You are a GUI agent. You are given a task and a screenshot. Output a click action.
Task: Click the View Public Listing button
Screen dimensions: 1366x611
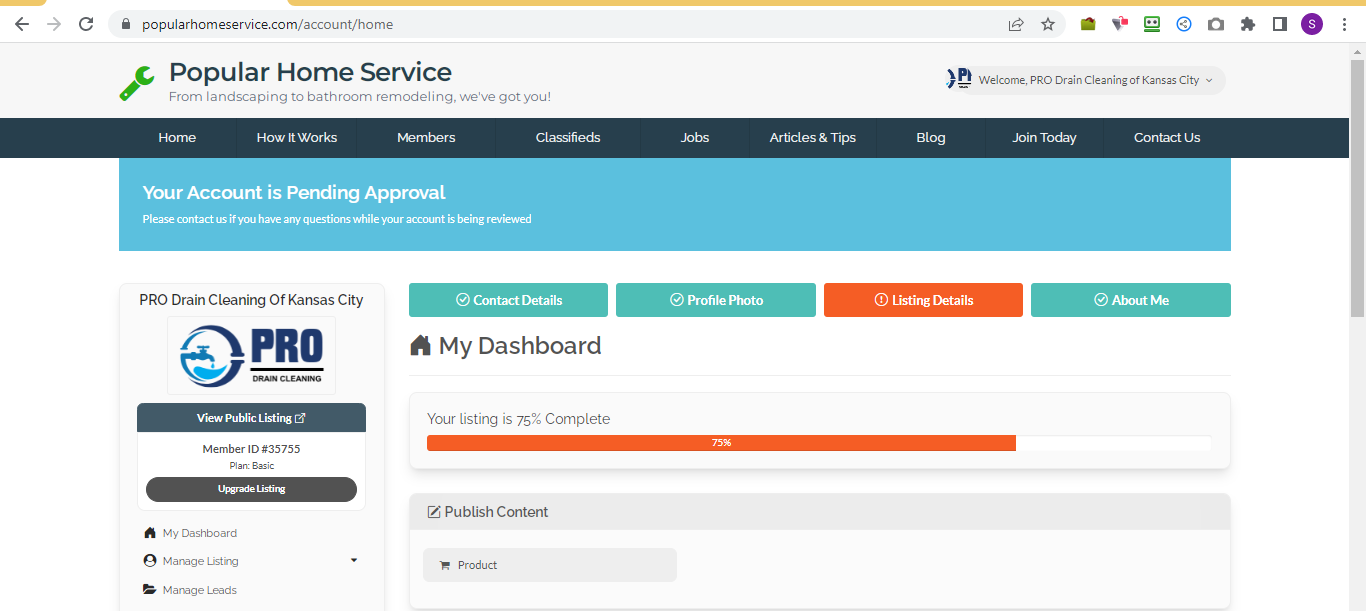(251, 418)
